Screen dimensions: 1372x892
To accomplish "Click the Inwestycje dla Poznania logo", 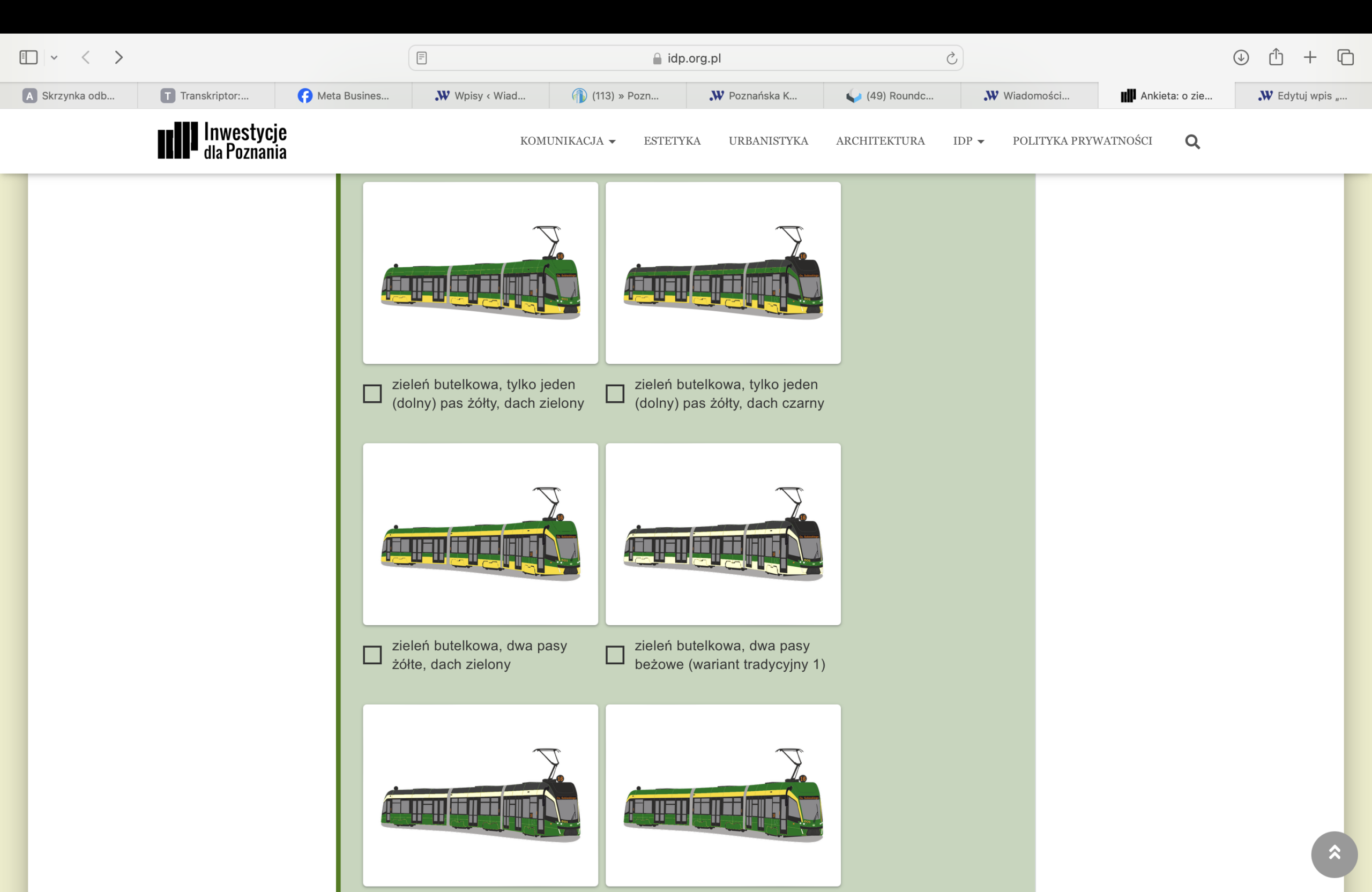I will click(x=222, y=140).
